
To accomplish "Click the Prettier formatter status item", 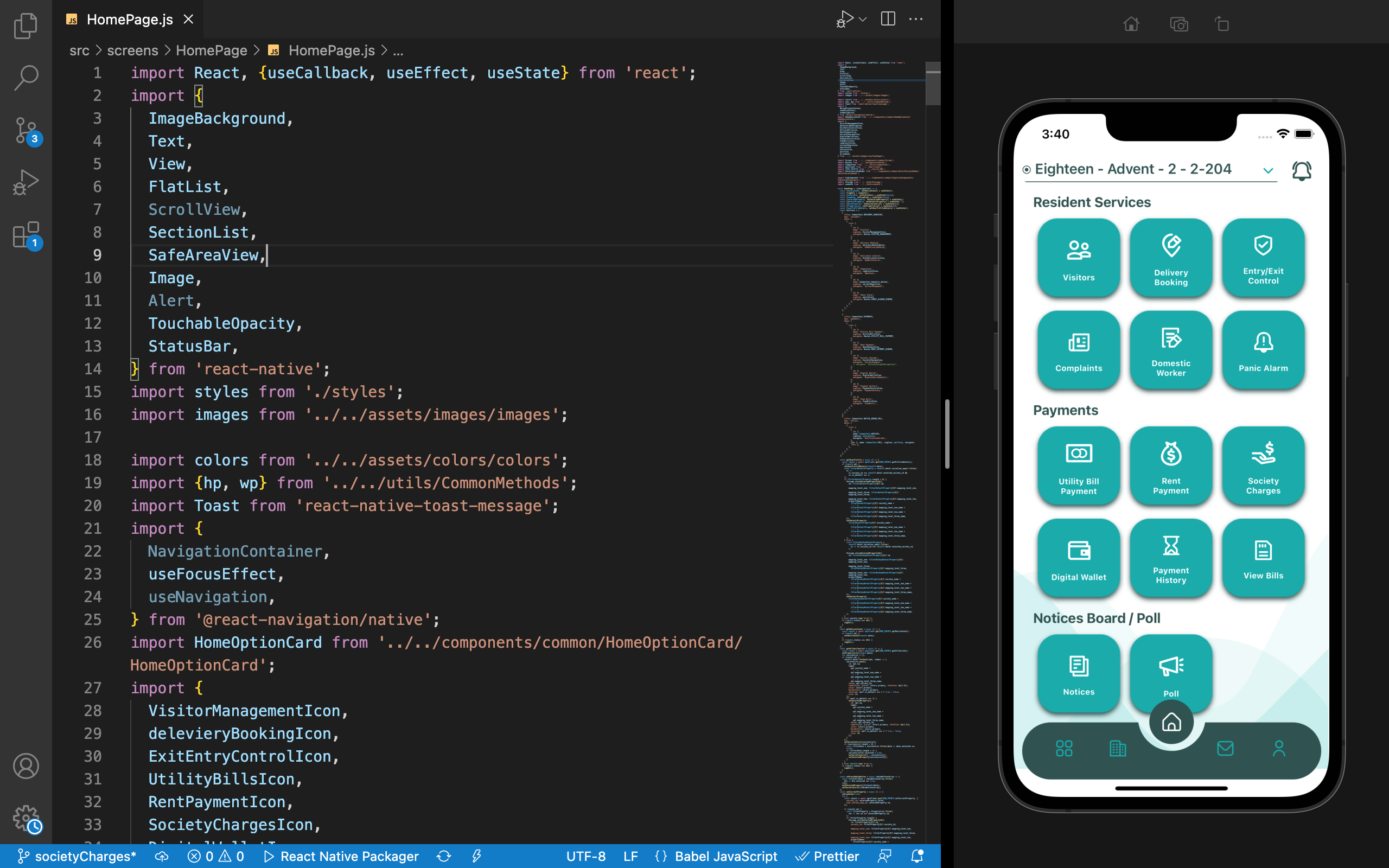I will click(x=827, y=856).
